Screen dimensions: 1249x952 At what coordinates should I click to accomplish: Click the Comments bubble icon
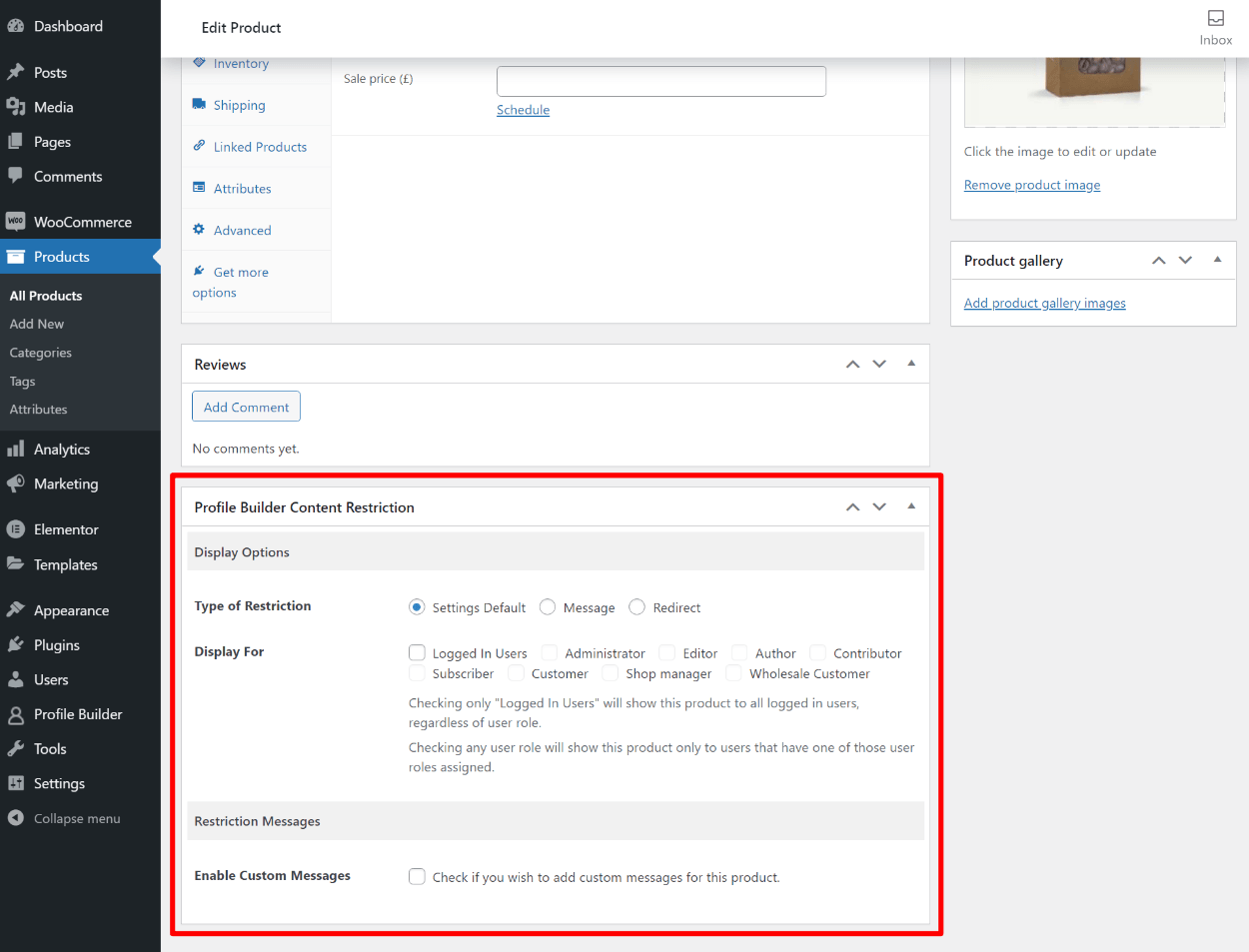point(15,176)
